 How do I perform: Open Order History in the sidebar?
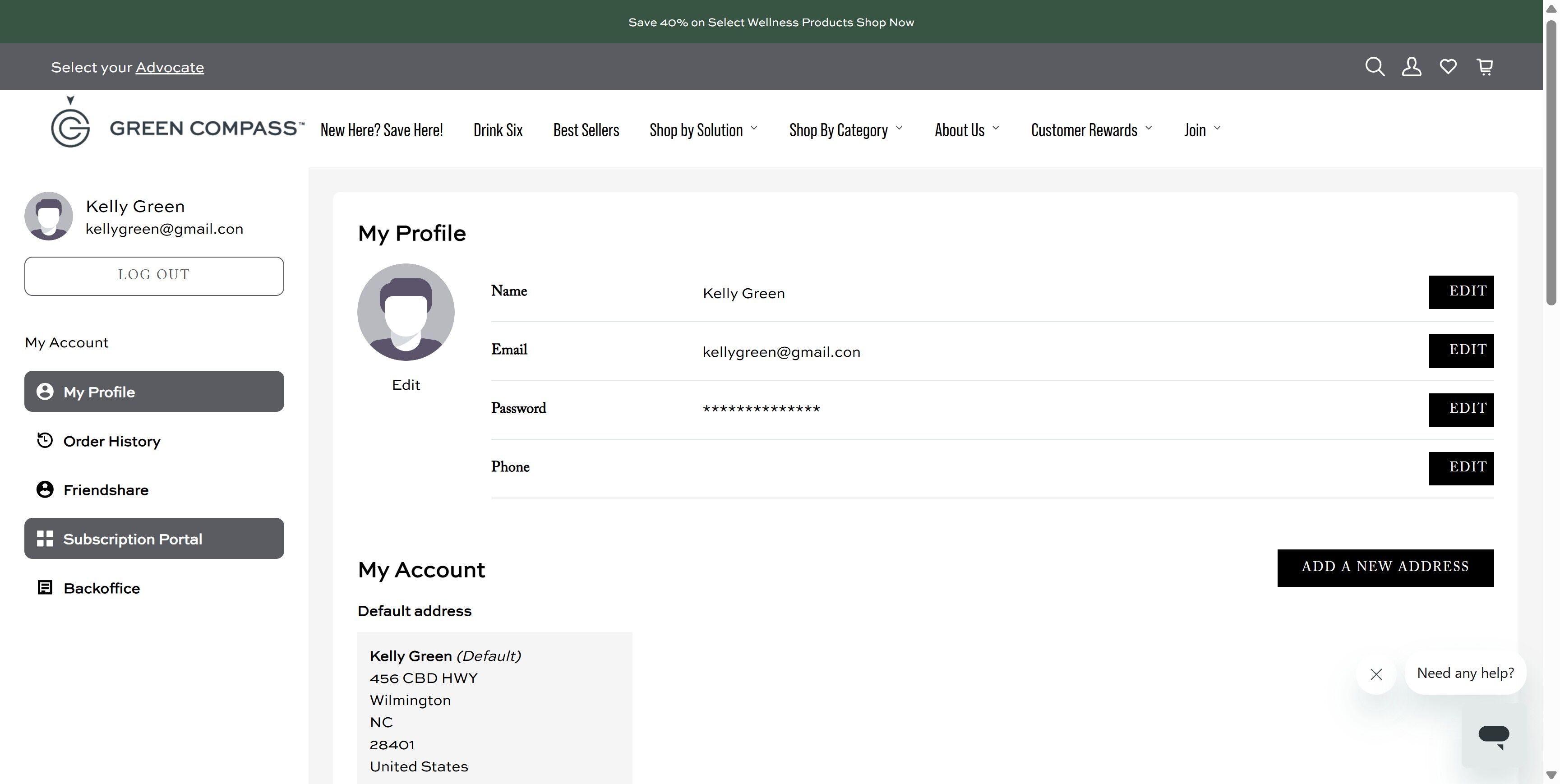click(154, 440)
